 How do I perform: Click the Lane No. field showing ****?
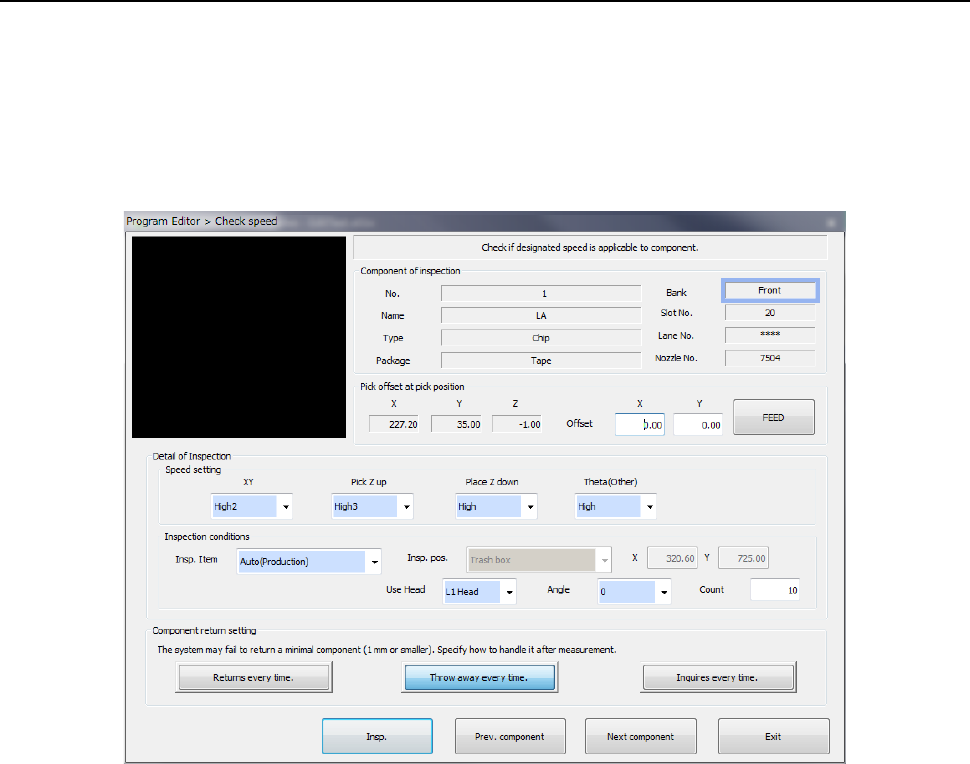(x=770, y=335)
